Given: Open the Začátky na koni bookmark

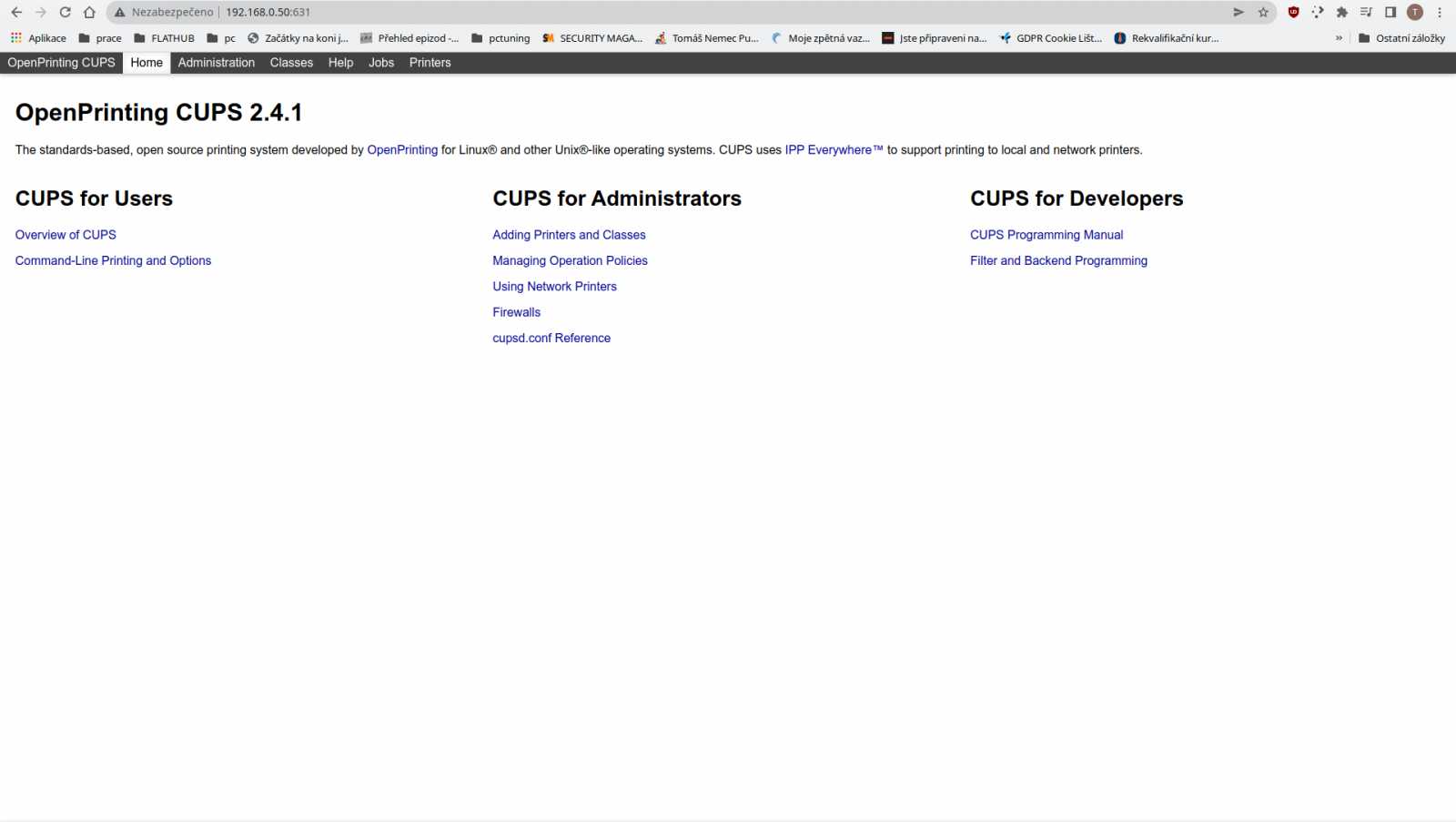Looking at the screenshot, I should (x=298, y=38).
